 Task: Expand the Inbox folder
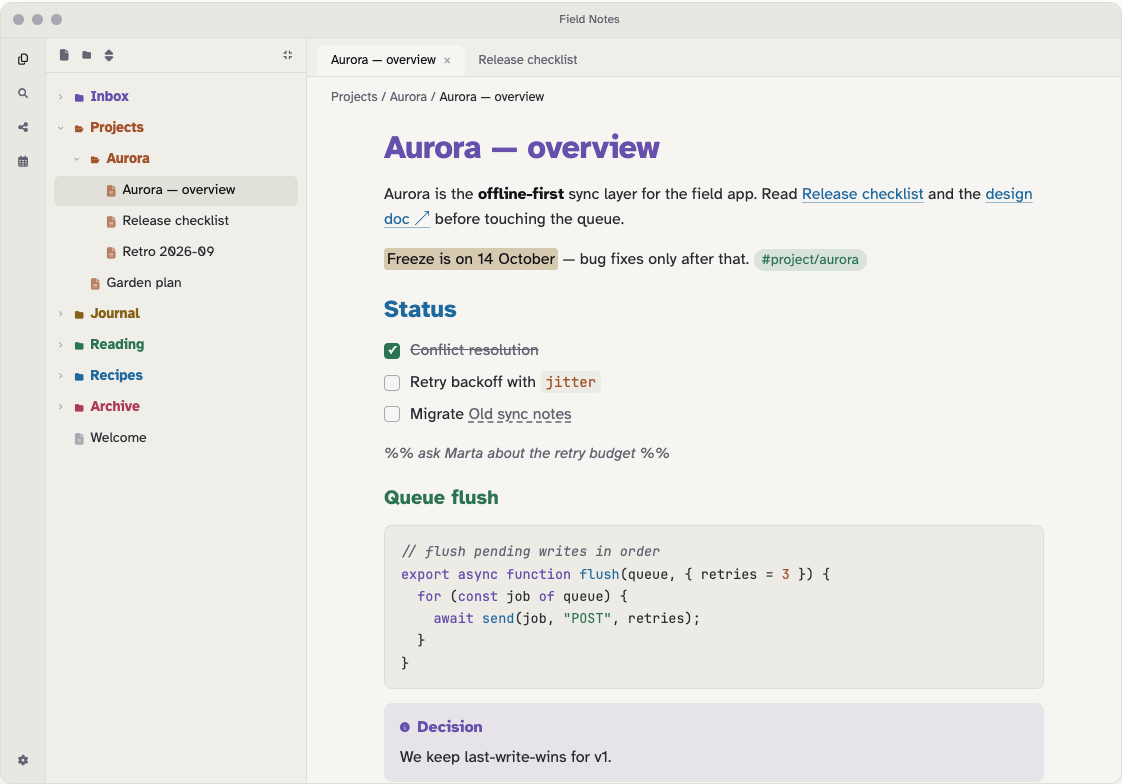(x=60, y=97)
